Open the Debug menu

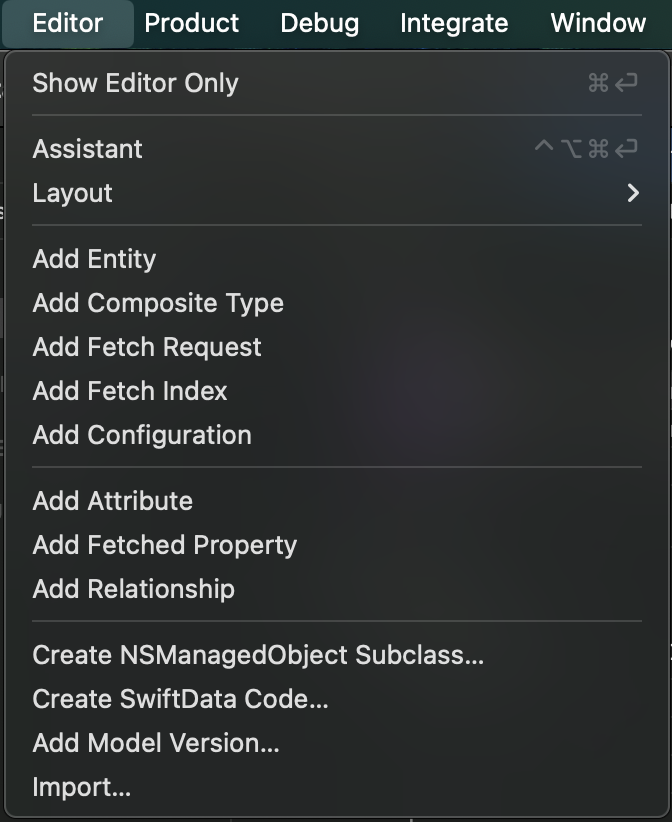click(320, 24)
